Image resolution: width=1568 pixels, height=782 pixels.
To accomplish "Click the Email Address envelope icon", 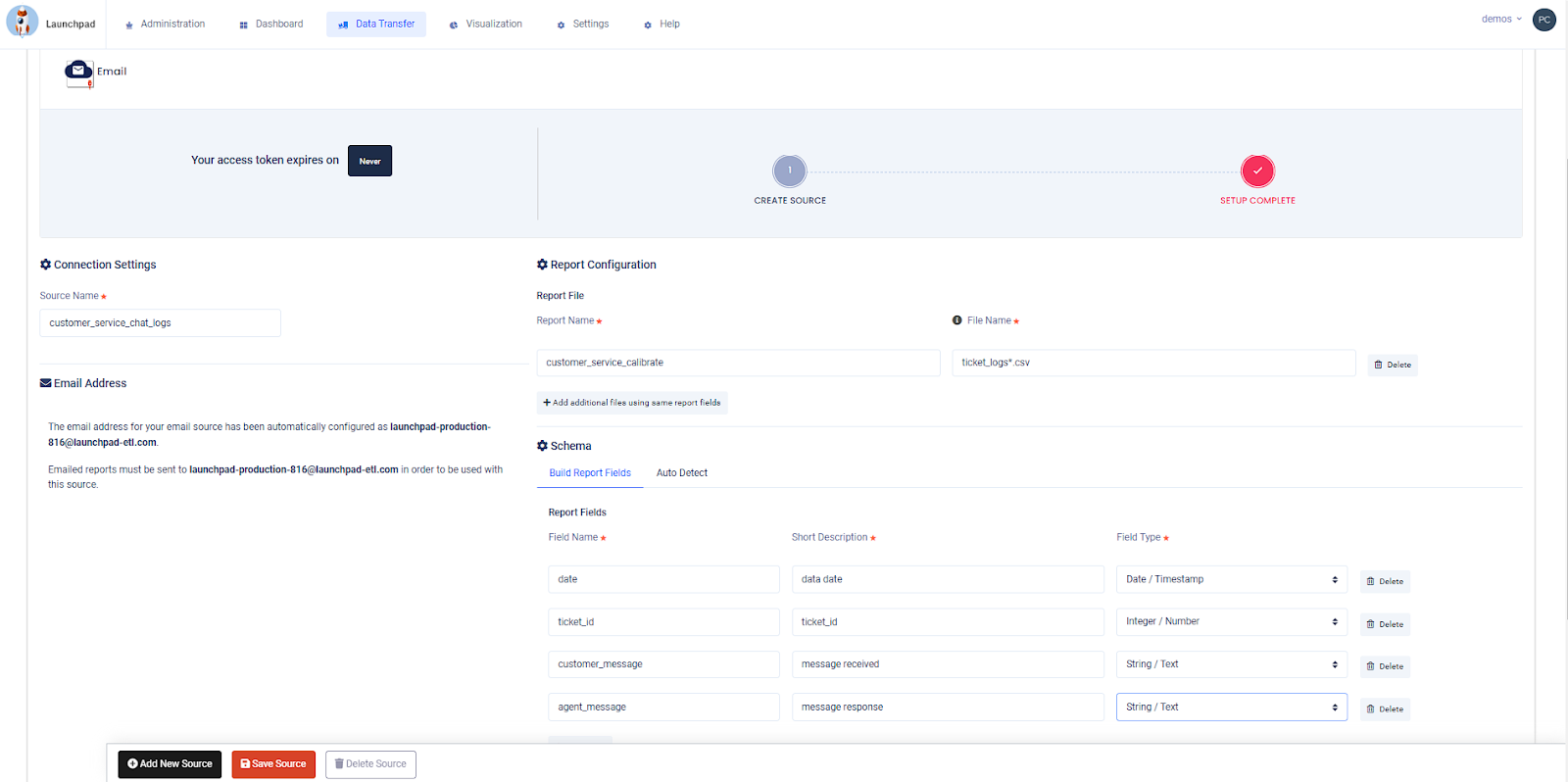I will click(x=45, y=383).
